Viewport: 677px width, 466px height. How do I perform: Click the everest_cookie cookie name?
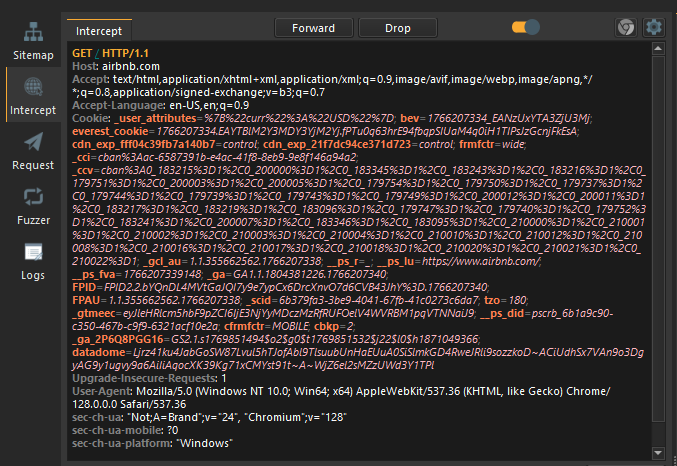pos(110,131)
